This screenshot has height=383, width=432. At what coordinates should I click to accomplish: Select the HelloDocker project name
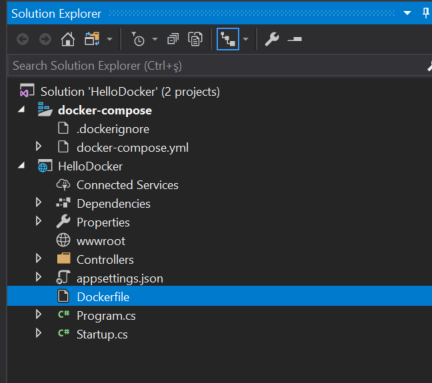point(90,166)
